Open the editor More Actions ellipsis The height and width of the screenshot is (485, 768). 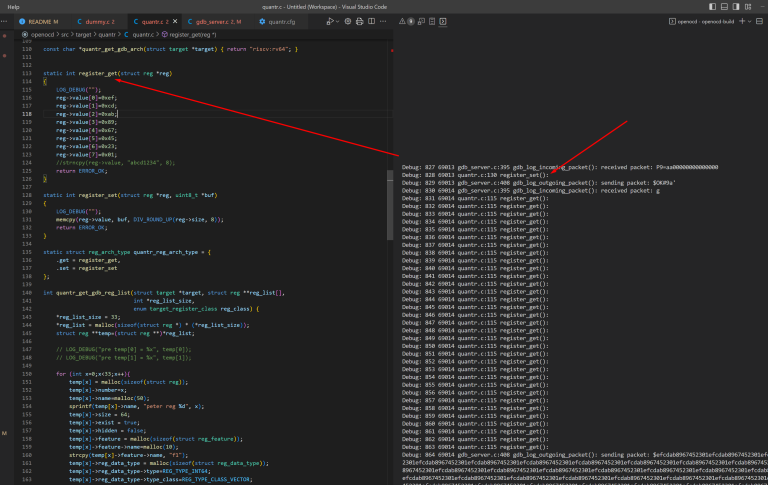[383, 22]
